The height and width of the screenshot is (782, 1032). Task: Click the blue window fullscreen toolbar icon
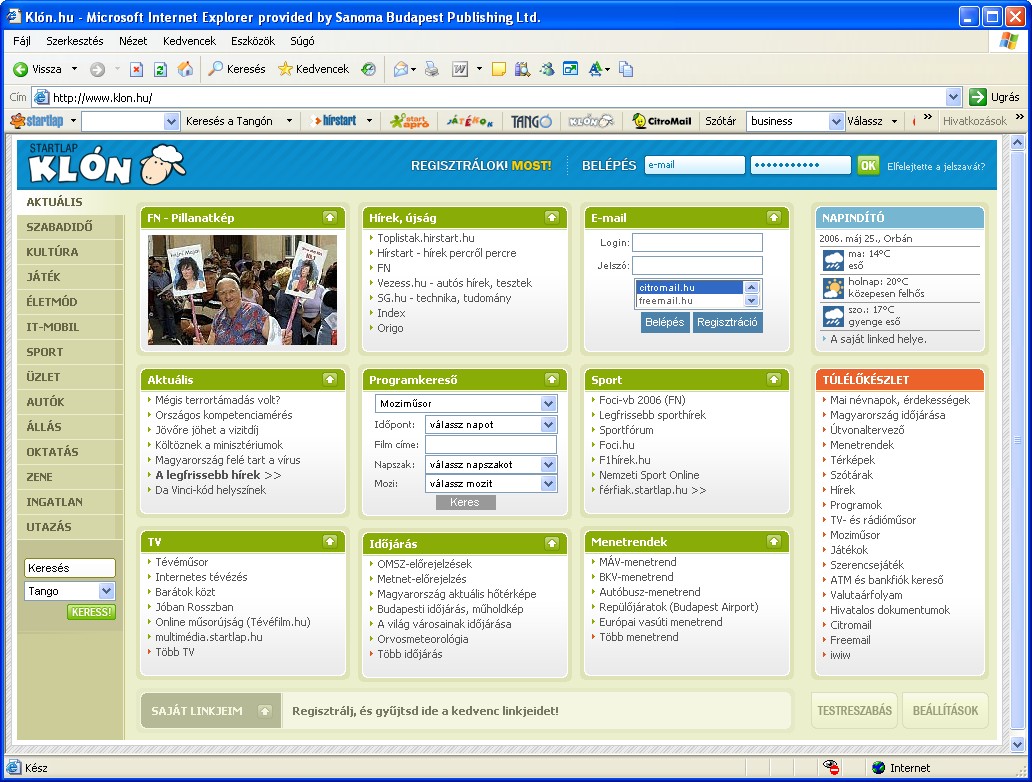[571, 69]
